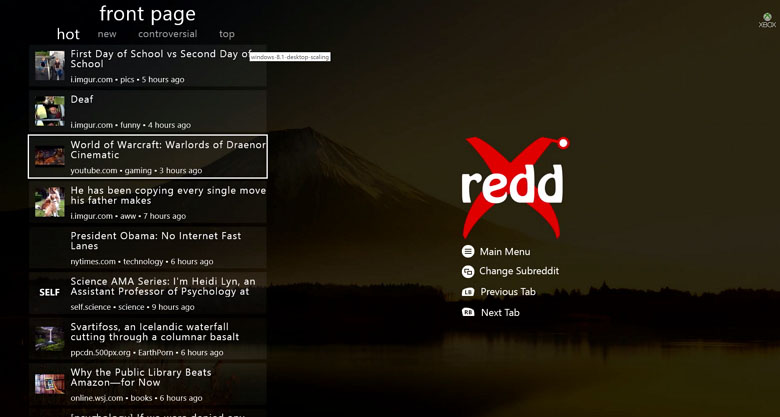
Task: Click 'self.science • science • 9 hours ago' text
Action: (x=132, y=308)
